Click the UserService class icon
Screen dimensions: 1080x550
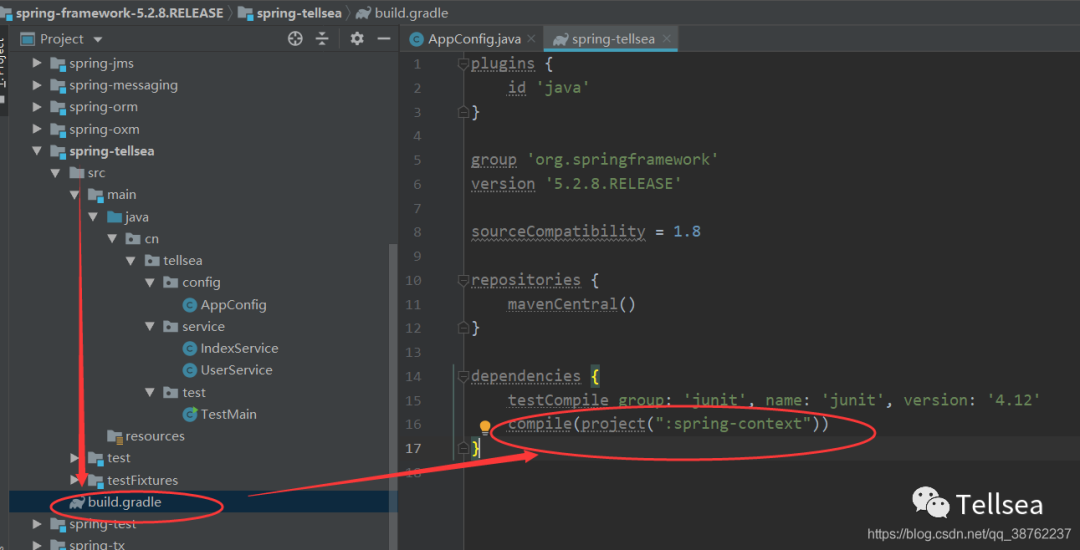pos(190,370)
